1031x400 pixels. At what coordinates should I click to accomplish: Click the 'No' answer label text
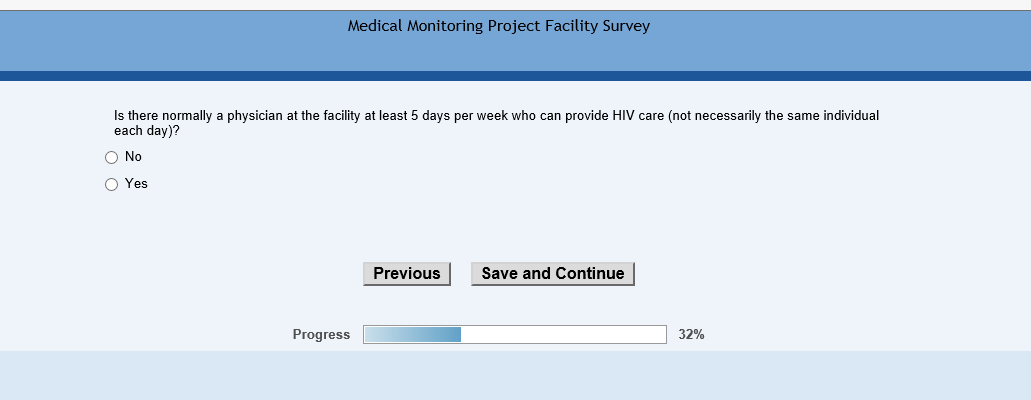[x=133, y=157]
